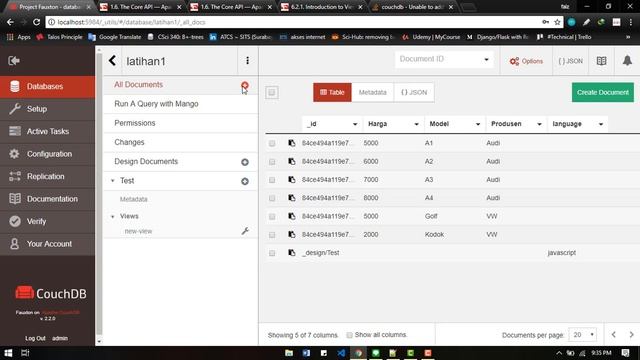
Task: Open the Documents per page dropdown
Action: [x=583, y=335]
